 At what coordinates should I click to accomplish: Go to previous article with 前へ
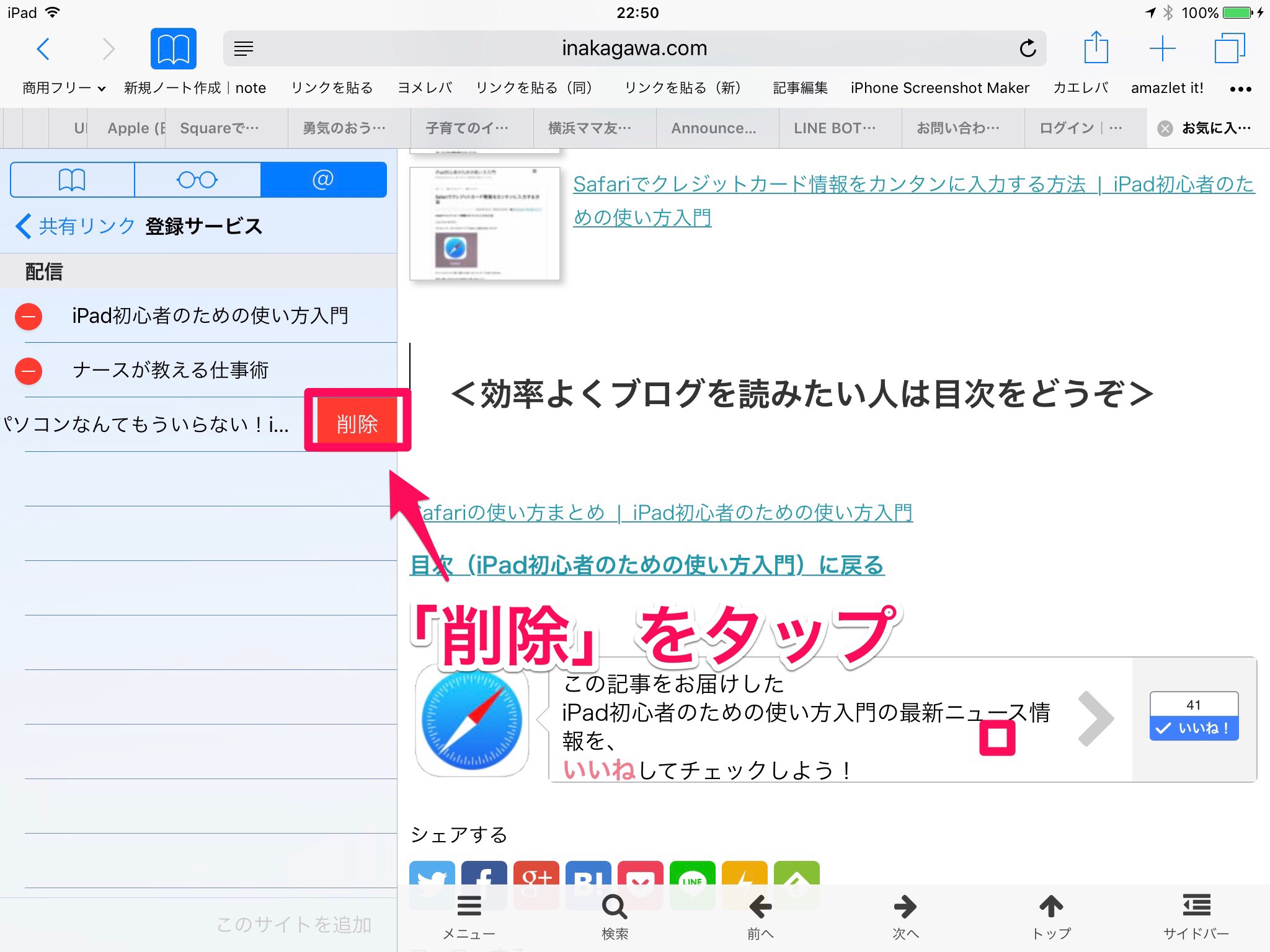point(760,917)
